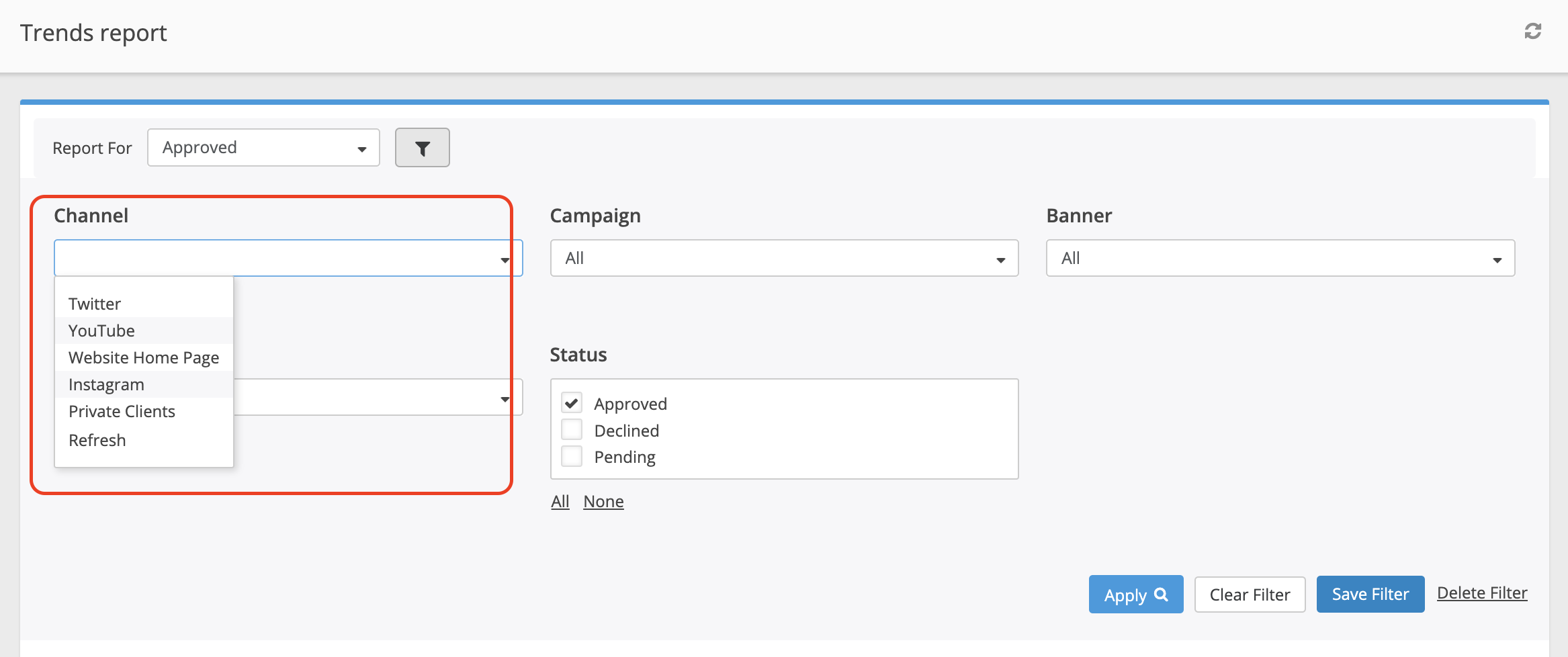Enable the Declined status checkbox

click(x=572, y=430)
